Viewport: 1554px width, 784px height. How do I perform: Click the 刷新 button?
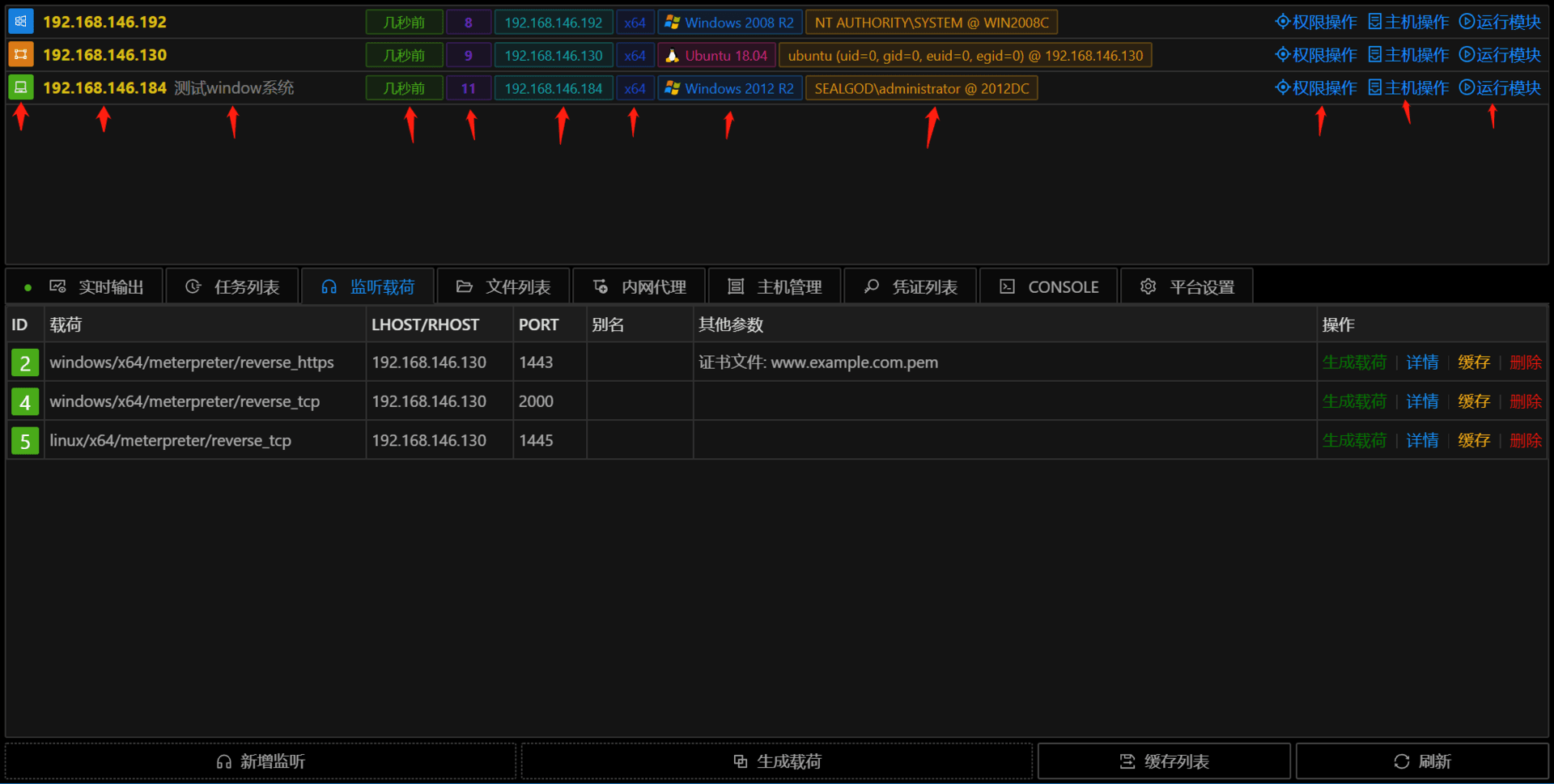[1422, 761]
